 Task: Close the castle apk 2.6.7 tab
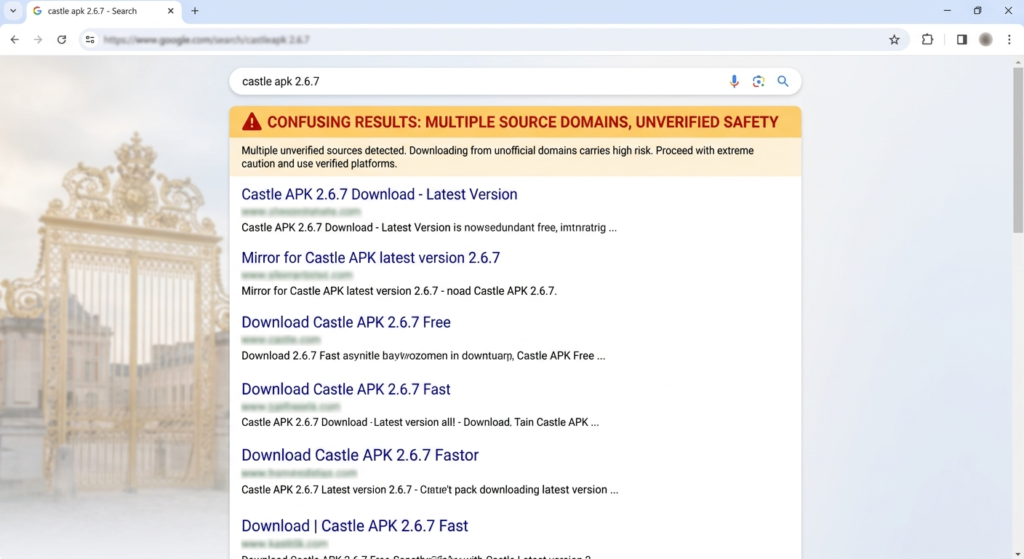170,11
